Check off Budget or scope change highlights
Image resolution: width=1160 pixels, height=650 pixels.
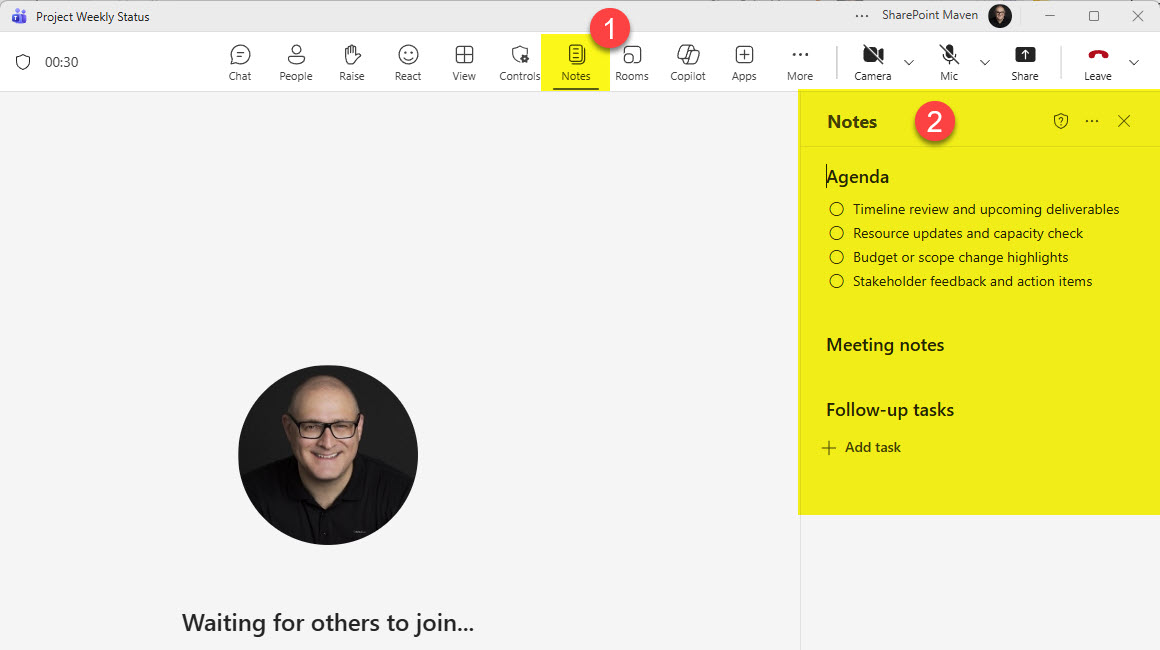837,257
